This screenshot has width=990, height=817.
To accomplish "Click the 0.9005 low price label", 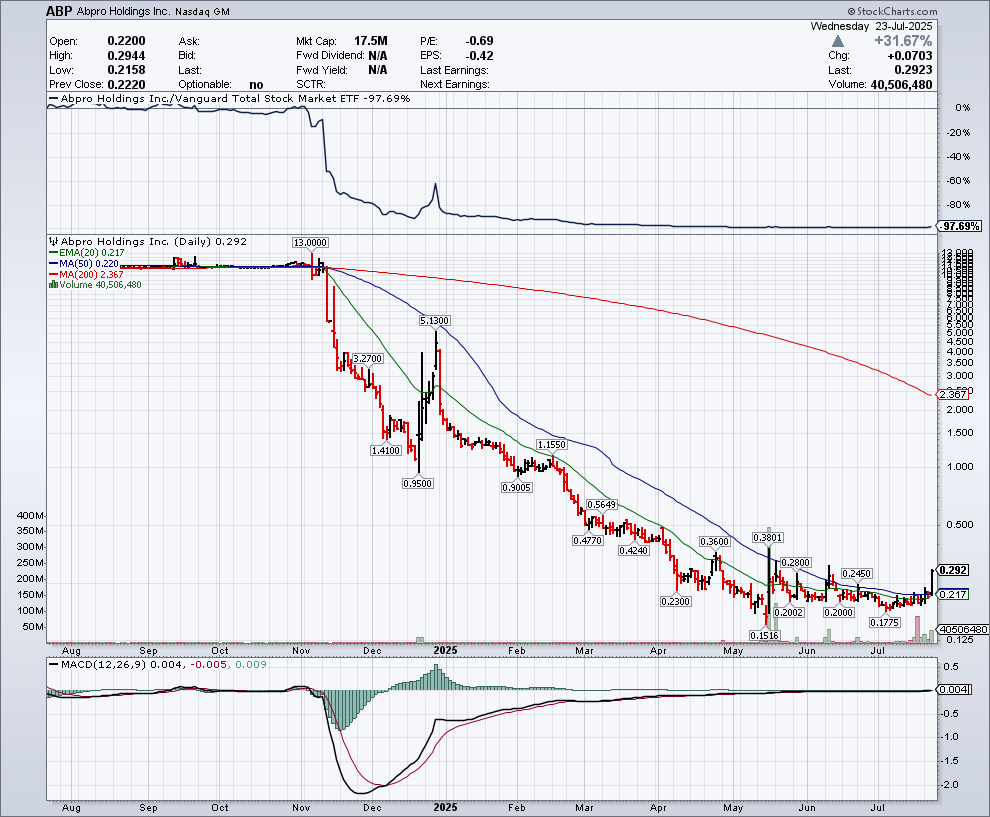I will [516, 487].
